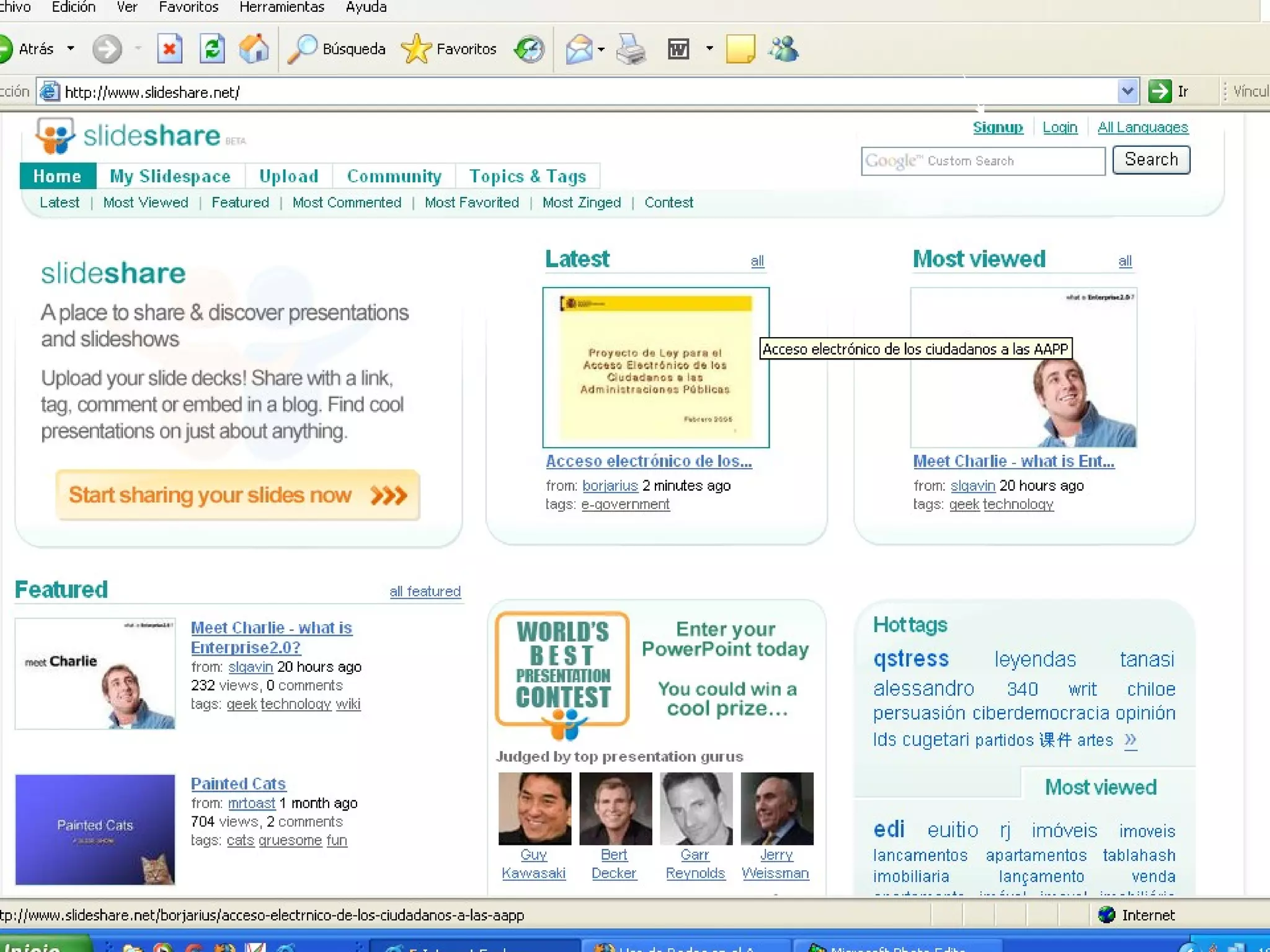The width and height of the screenshot is (1270, 952).
Task: Click the yellow note Discuss icon
Action: click(x=740, y=49)
